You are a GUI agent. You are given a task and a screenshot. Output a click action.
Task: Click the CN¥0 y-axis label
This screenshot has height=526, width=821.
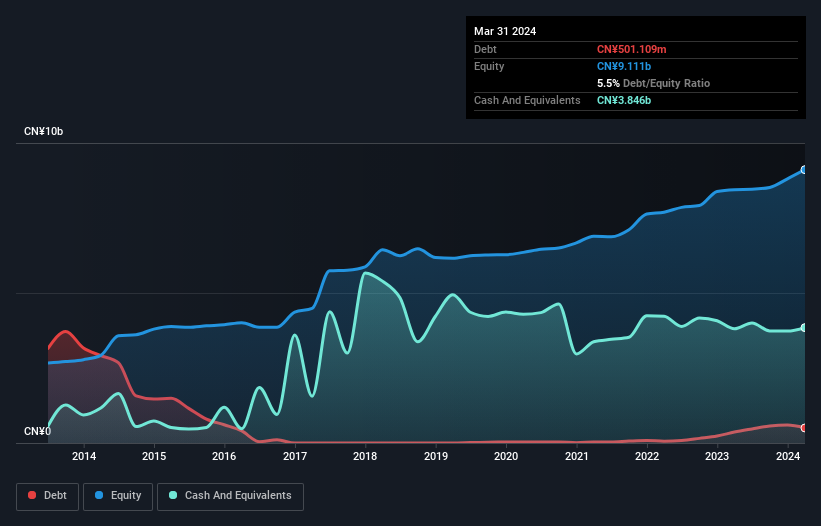pos(38,431)
